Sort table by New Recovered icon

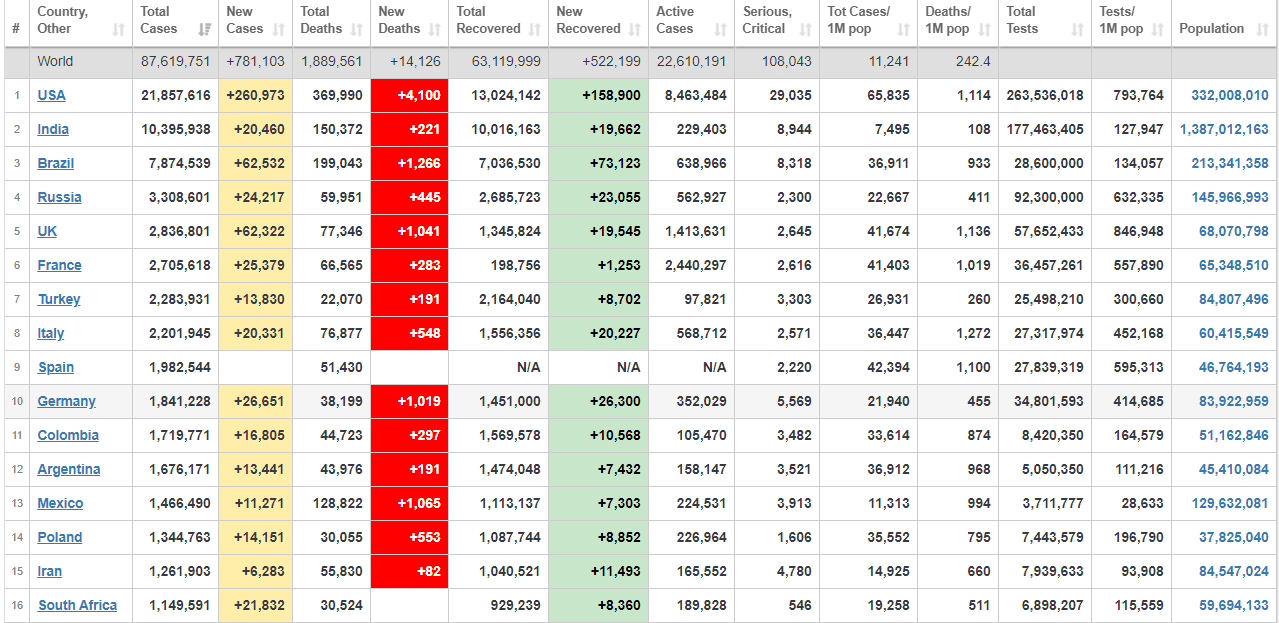635,30
